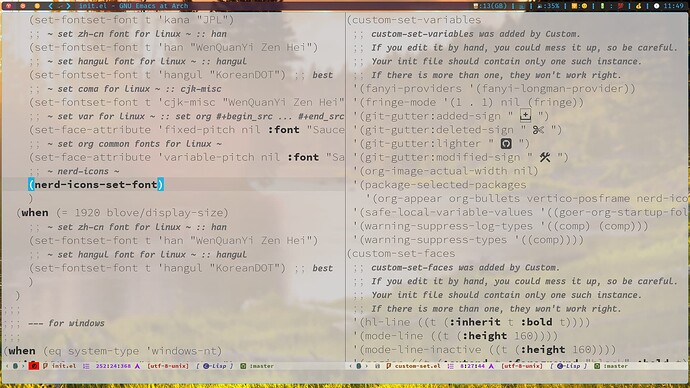Image resolution: width=690 pixels, height=388 pixels.
Task: Click the GitHub glyph in the git-gutter:lighter line
Action: 506,143
